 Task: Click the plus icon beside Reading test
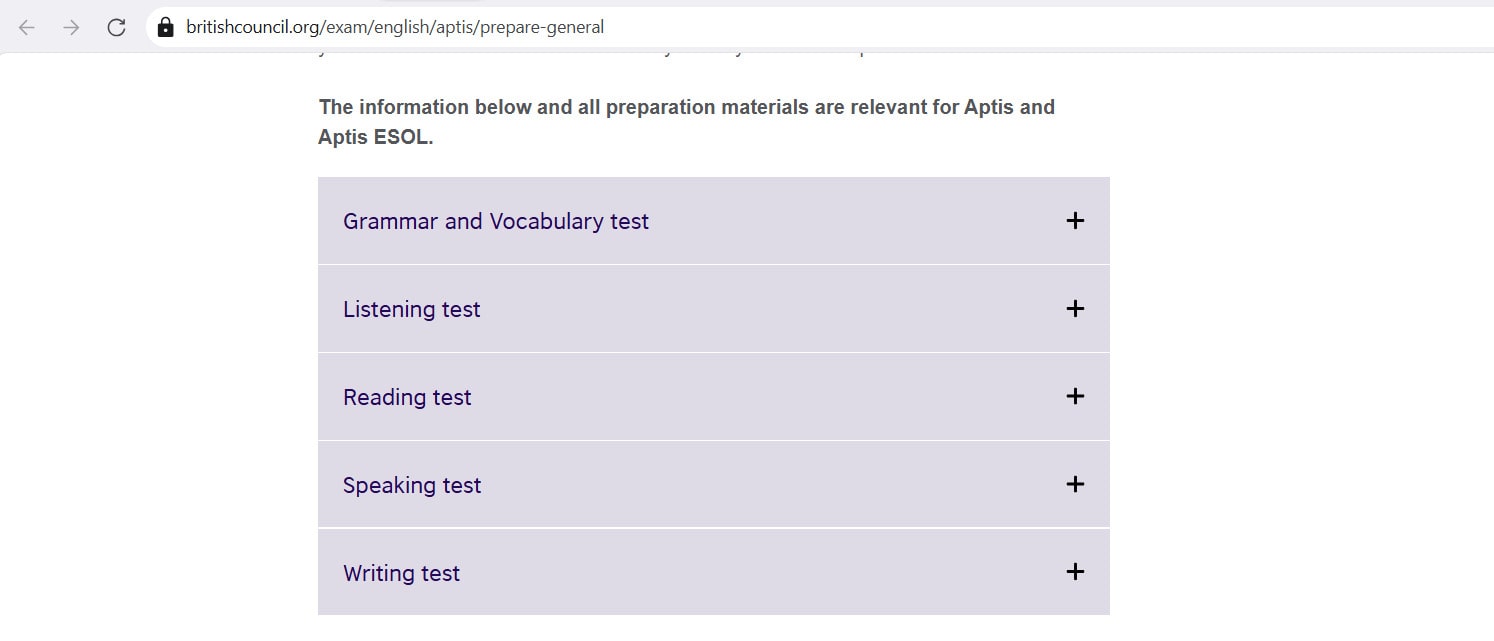pyautogui.click(x=1075, y=397)
